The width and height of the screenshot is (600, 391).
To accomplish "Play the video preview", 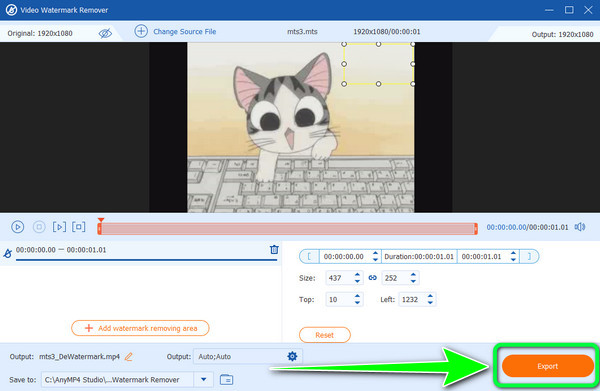I will click(x=17, y=227).
